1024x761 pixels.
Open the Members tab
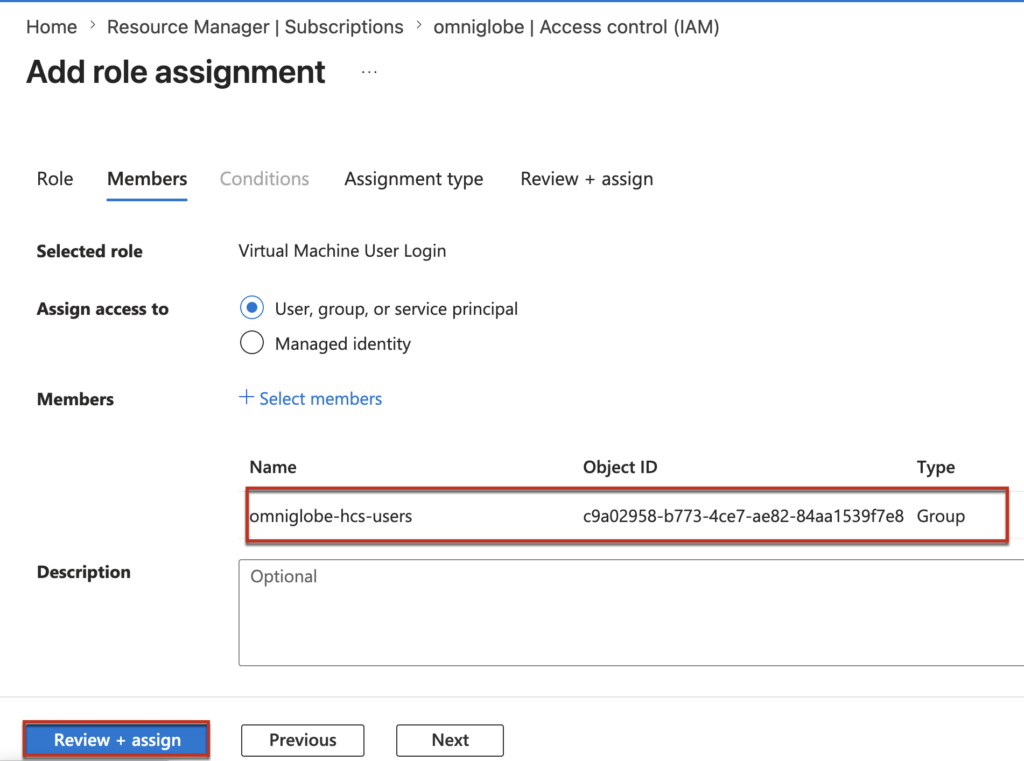(147, 179)
